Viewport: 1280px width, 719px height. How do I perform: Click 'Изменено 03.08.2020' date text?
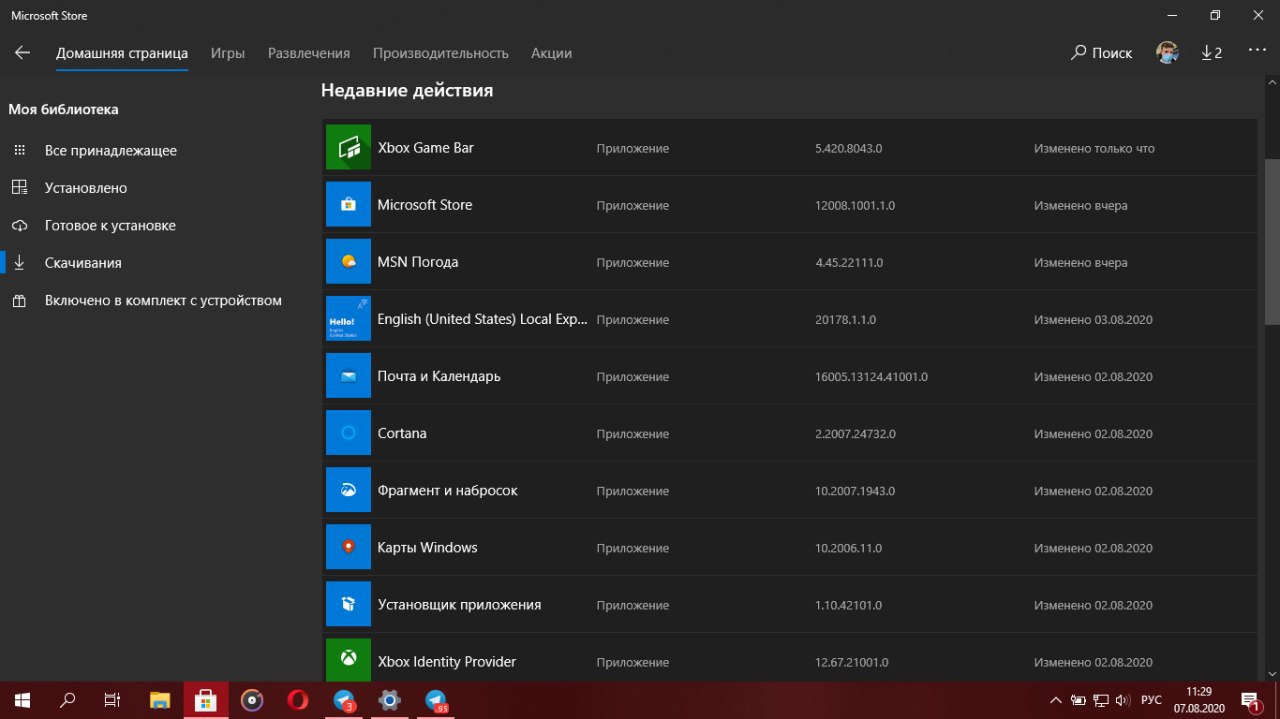tap(1093, 320)
